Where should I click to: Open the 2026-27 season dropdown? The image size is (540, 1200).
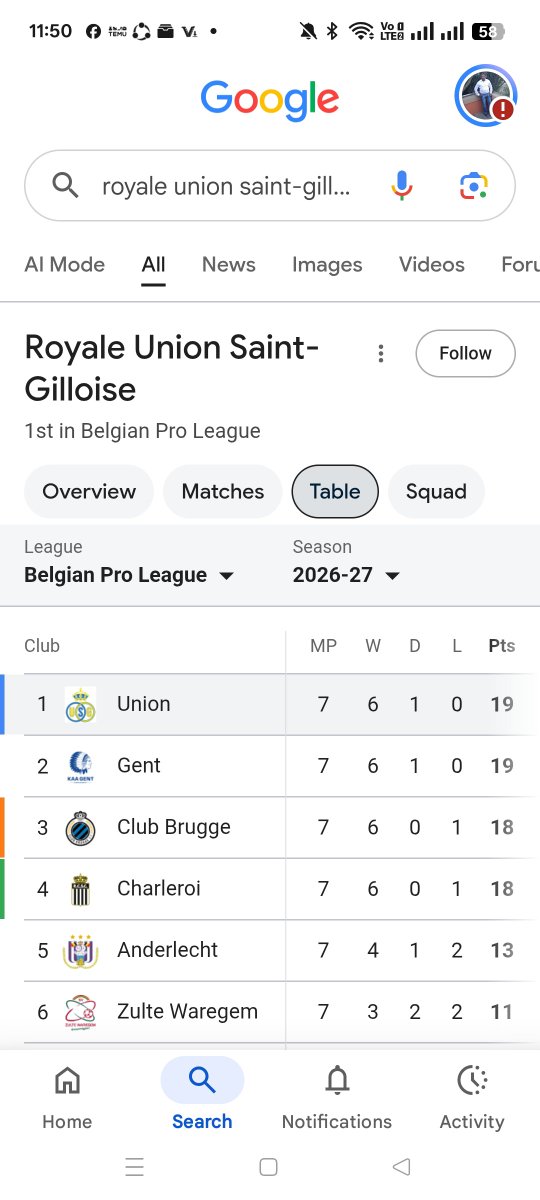point(346,575)
